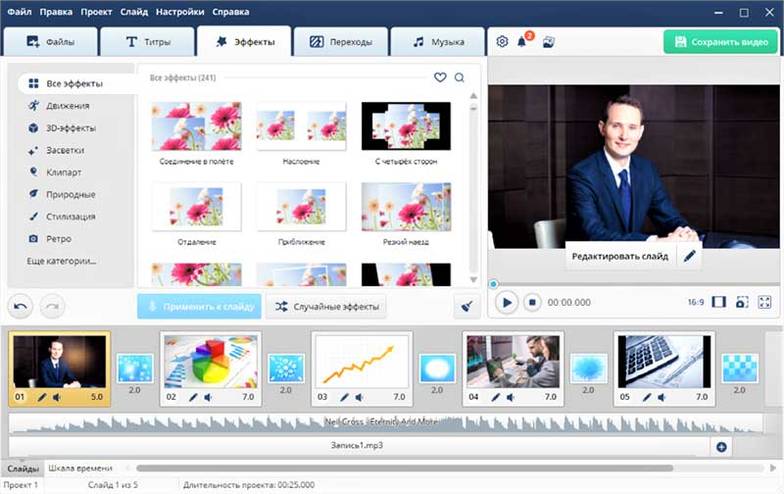Viewport: 784px width, 494px height.
Task: Open the Проект menu
Action: [x=96, y=12]
